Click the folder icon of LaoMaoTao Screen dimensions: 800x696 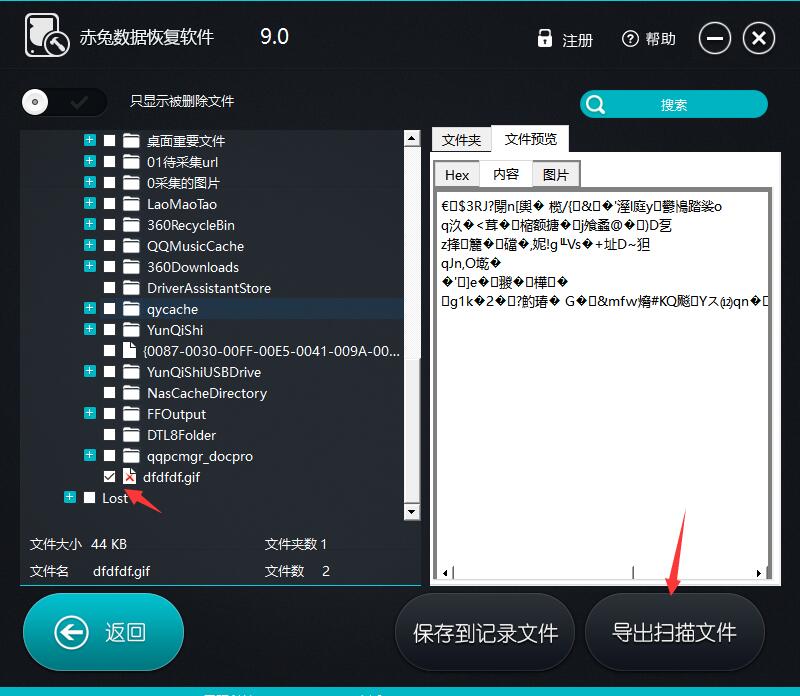131,204
